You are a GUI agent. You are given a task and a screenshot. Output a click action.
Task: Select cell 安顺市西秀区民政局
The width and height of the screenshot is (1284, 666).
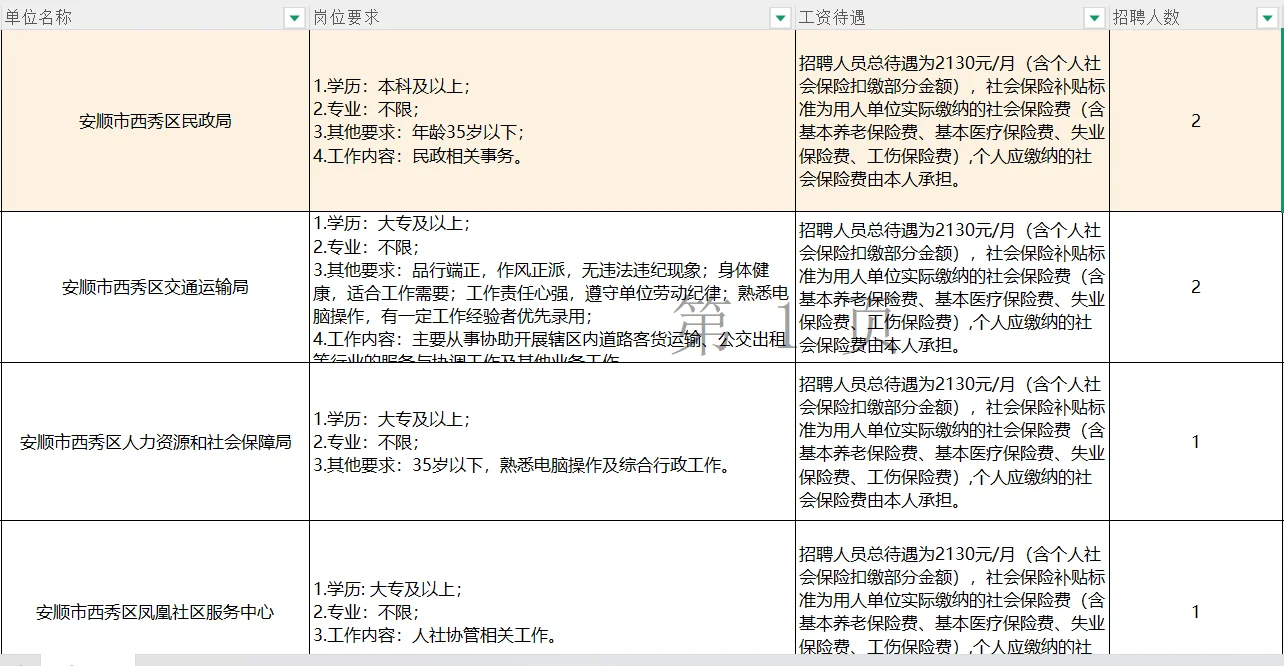click(x=154, y=121)
